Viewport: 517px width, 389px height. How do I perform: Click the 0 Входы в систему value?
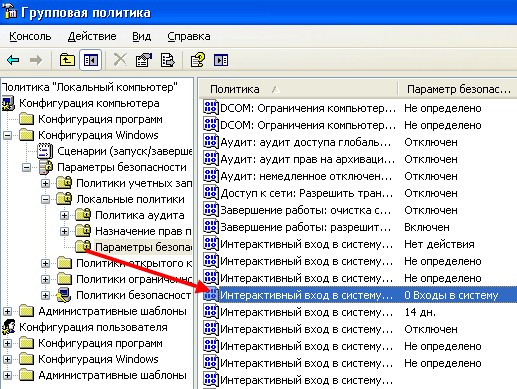pos(451,295)
